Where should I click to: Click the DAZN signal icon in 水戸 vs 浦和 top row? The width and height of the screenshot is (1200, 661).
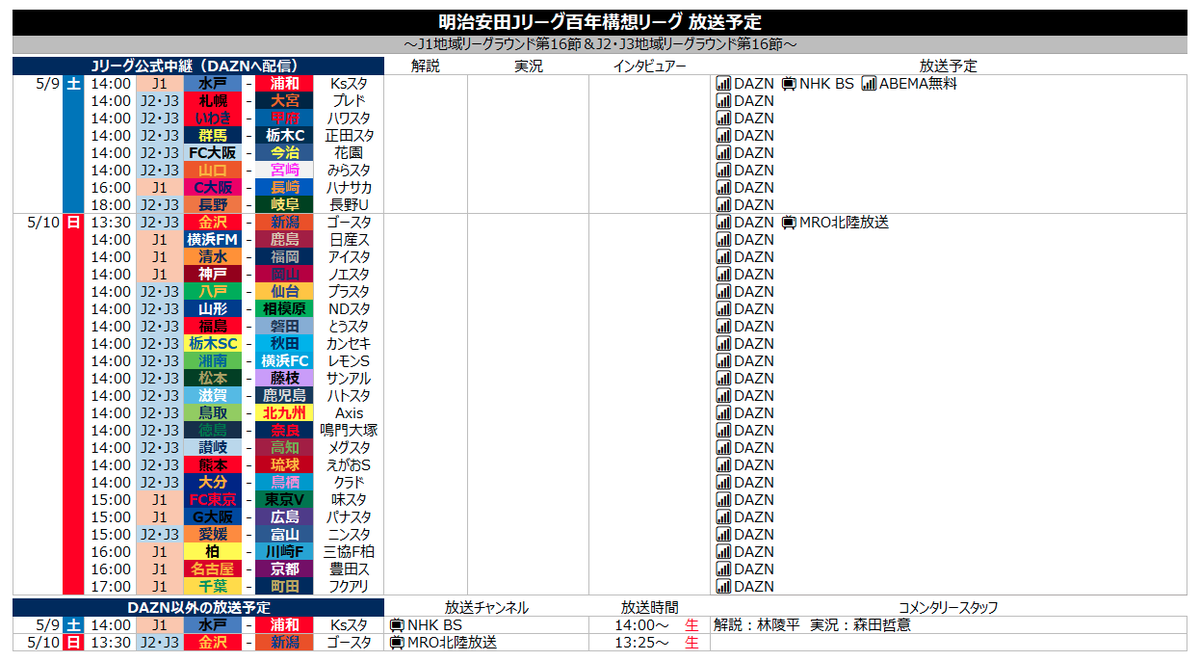(x=723, y=84)
